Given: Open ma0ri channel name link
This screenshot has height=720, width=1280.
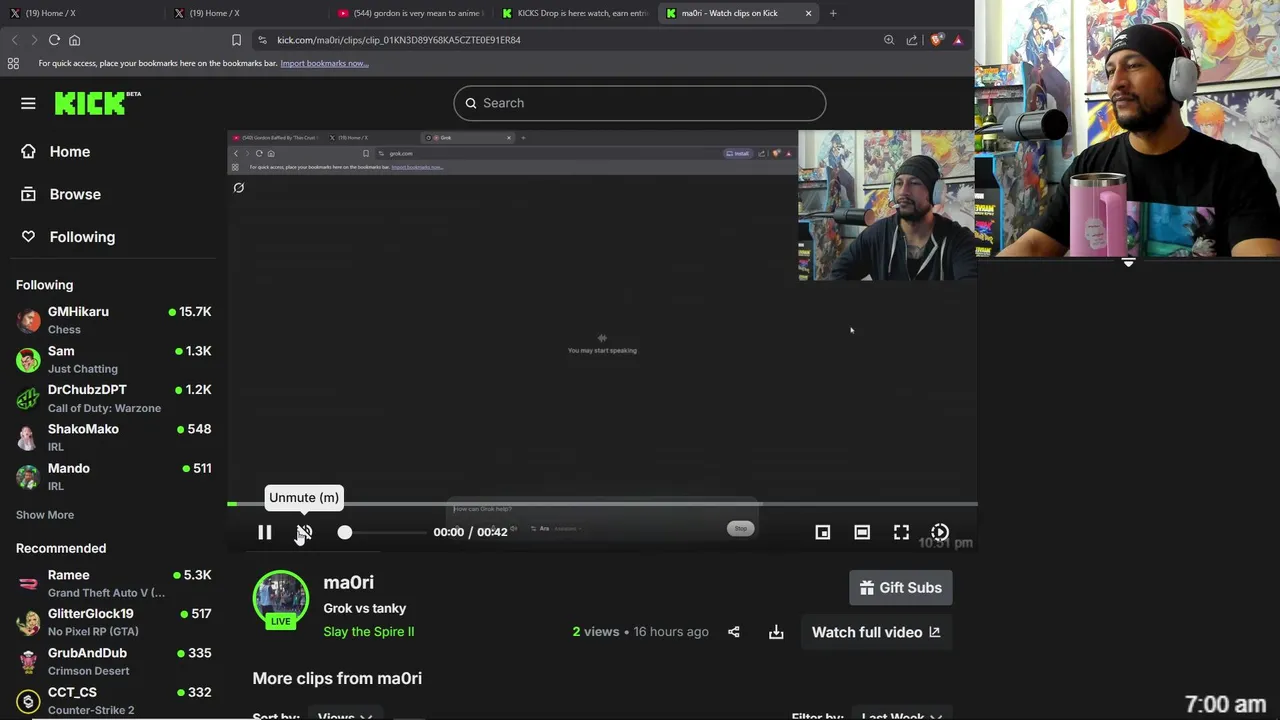Looking at the screenshot, I should tap(348, 582).
